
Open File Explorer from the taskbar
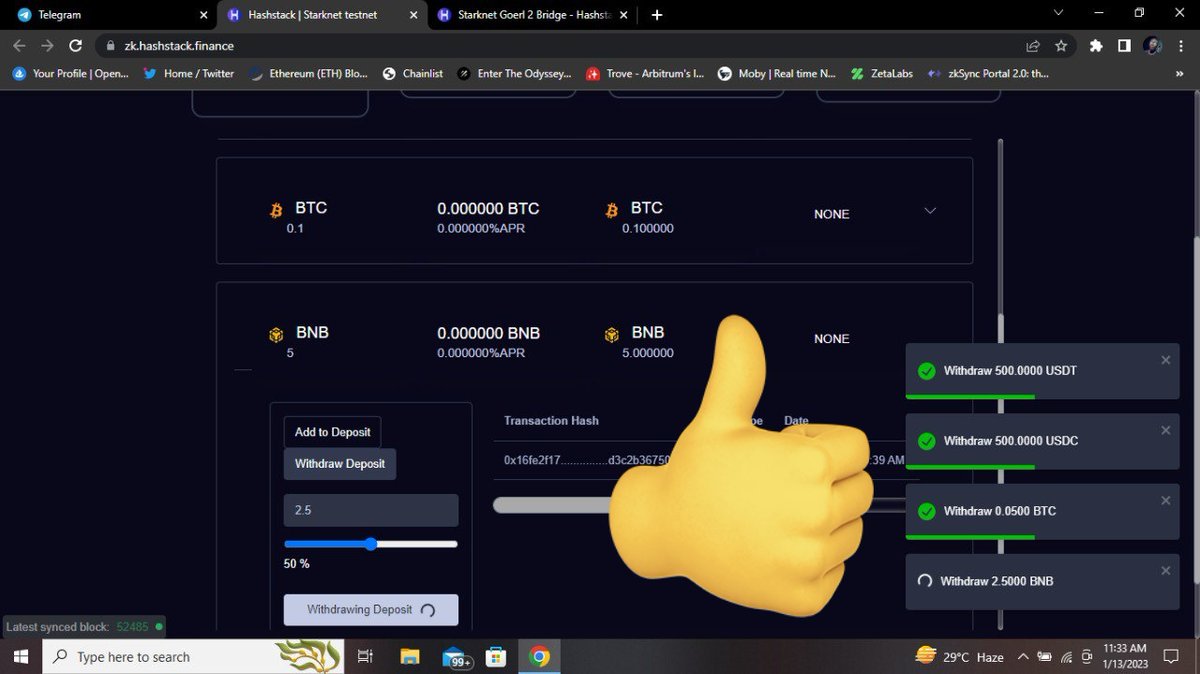[x=409, y=657]
